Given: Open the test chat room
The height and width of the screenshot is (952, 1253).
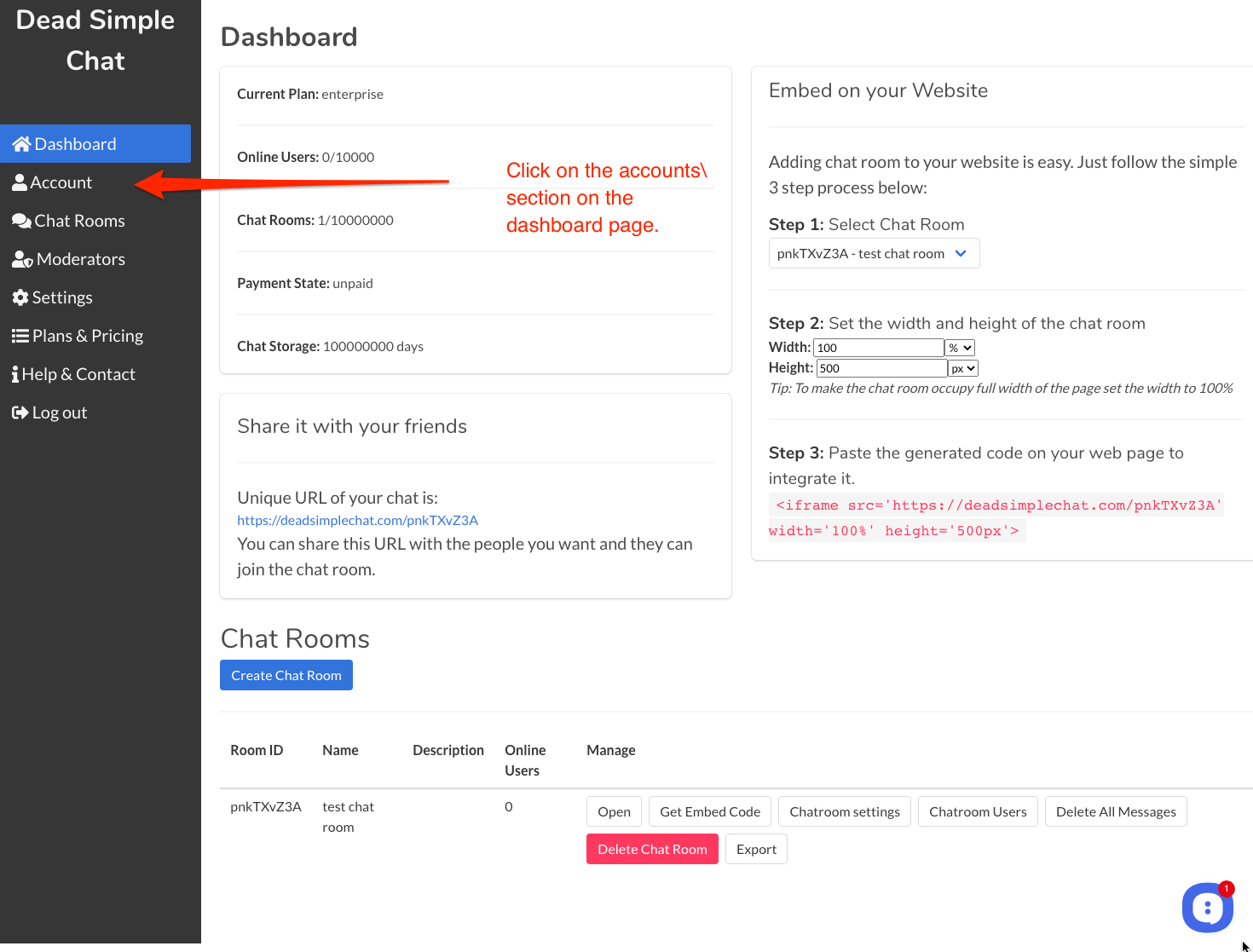Looking at the screenshot, I should (x=614, y=811).
